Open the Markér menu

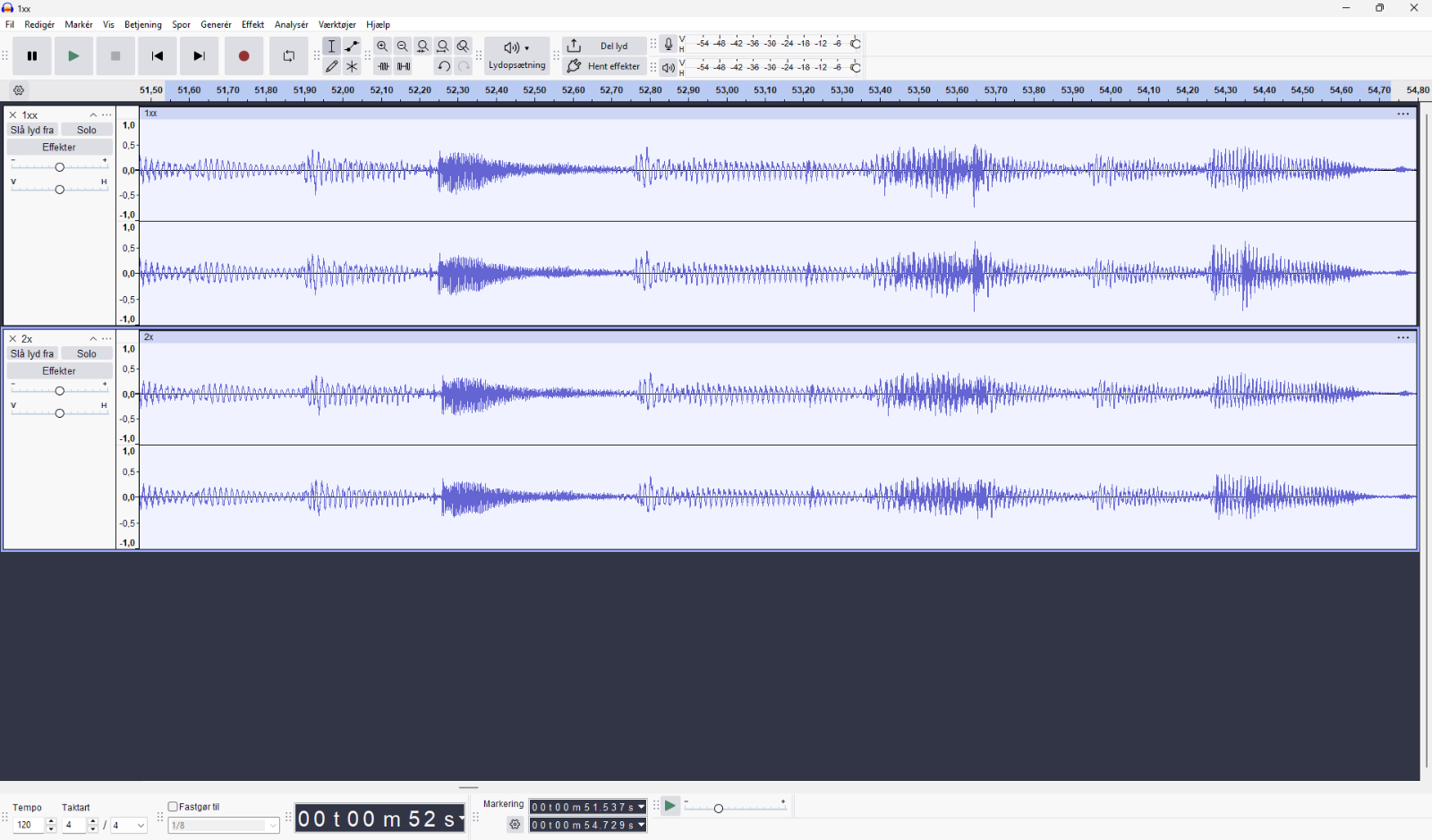click(x=79, y=25)
